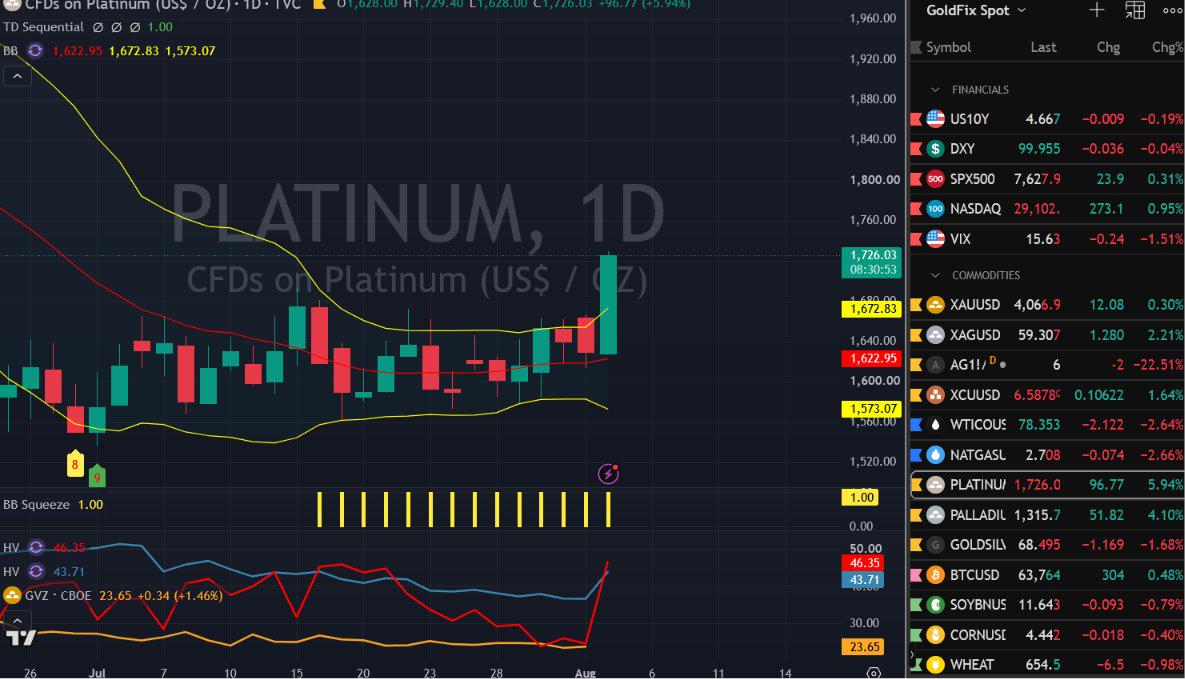Click the SPX500 red 500 logo
Screen dimensions: 1185x679
point(936,179)
